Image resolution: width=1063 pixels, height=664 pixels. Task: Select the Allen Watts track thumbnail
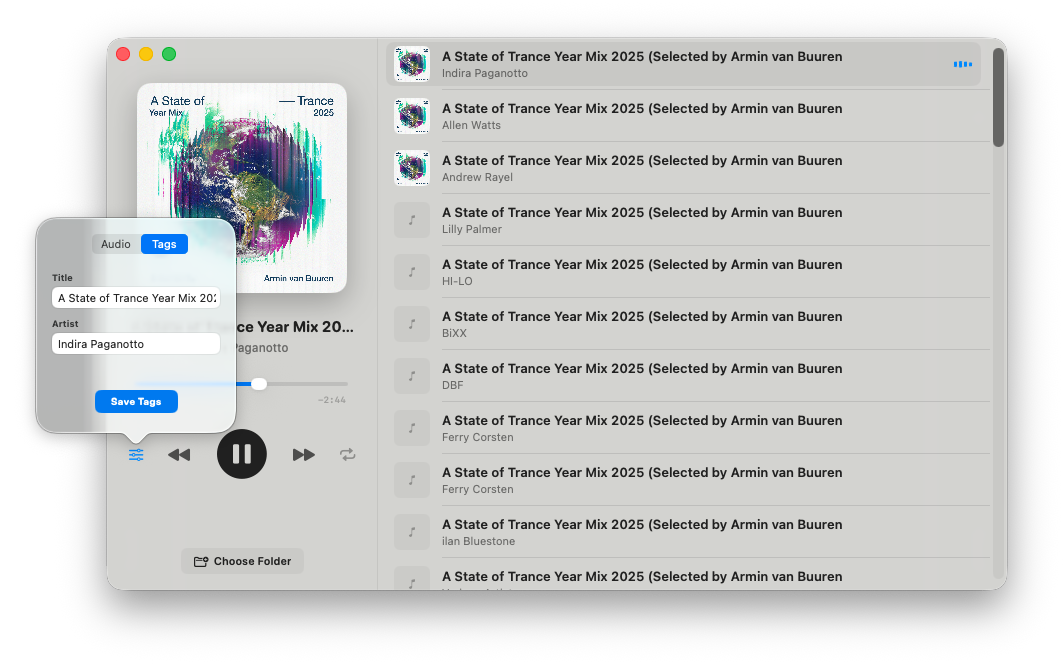412,116
